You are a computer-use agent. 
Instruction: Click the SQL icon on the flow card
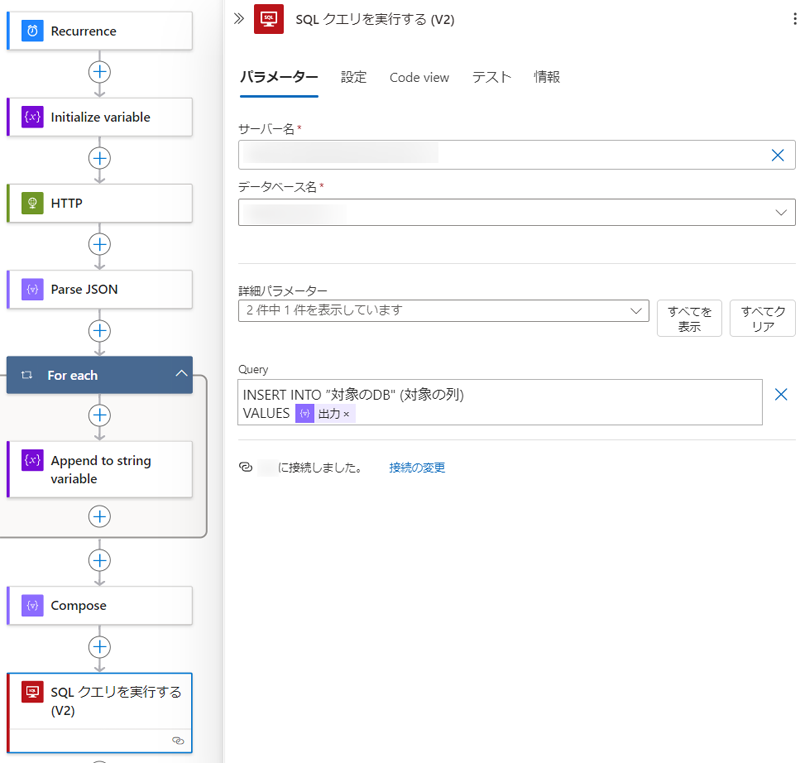pyautogui.click(x=32, y=692)
